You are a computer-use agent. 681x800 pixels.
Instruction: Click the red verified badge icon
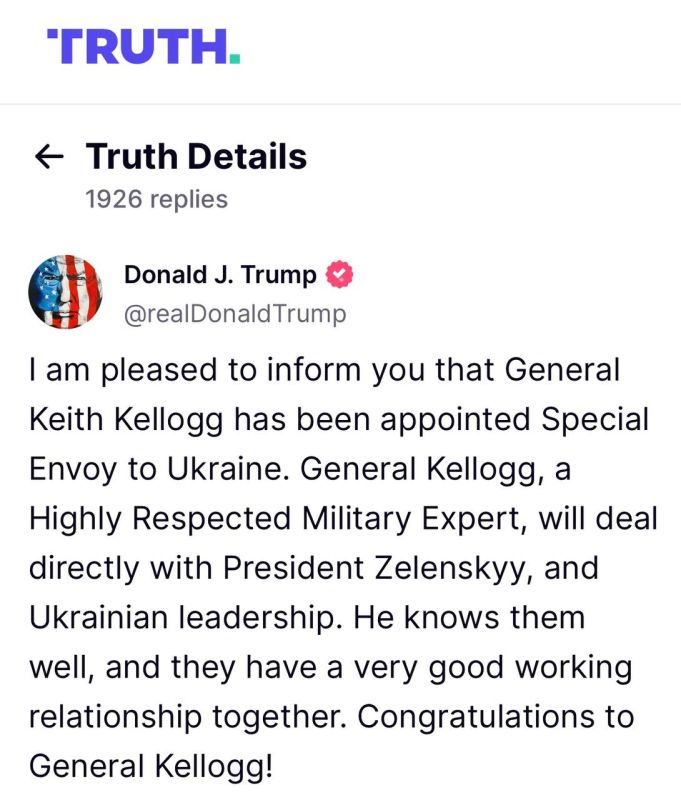pos(339,274)
